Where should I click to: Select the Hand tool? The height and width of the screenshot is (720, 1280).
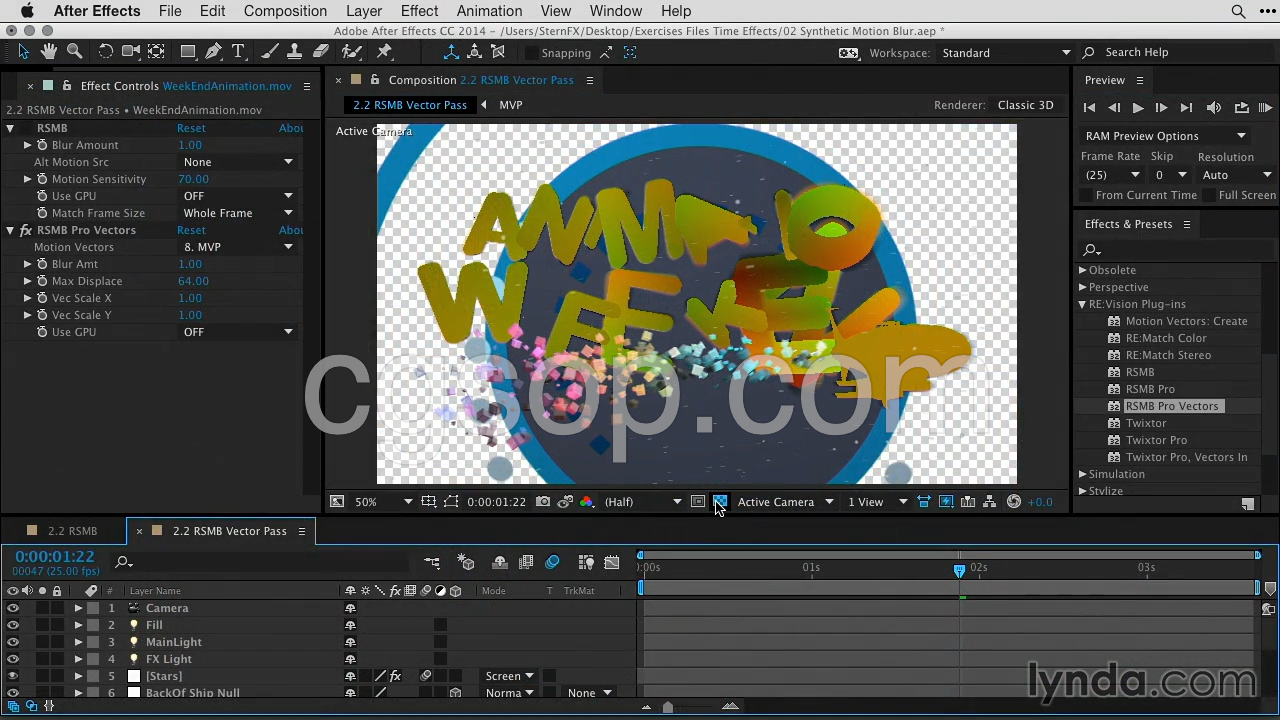[x=49, y=52]
